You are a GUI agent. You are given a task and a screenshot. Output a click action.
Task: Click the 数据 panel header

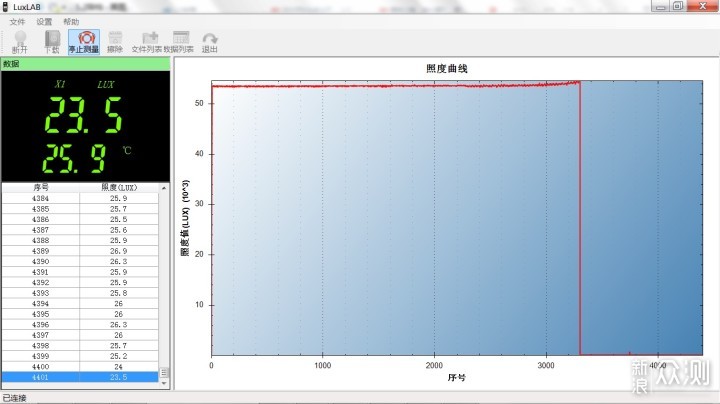pyautogui.click(x=86, y=64)
